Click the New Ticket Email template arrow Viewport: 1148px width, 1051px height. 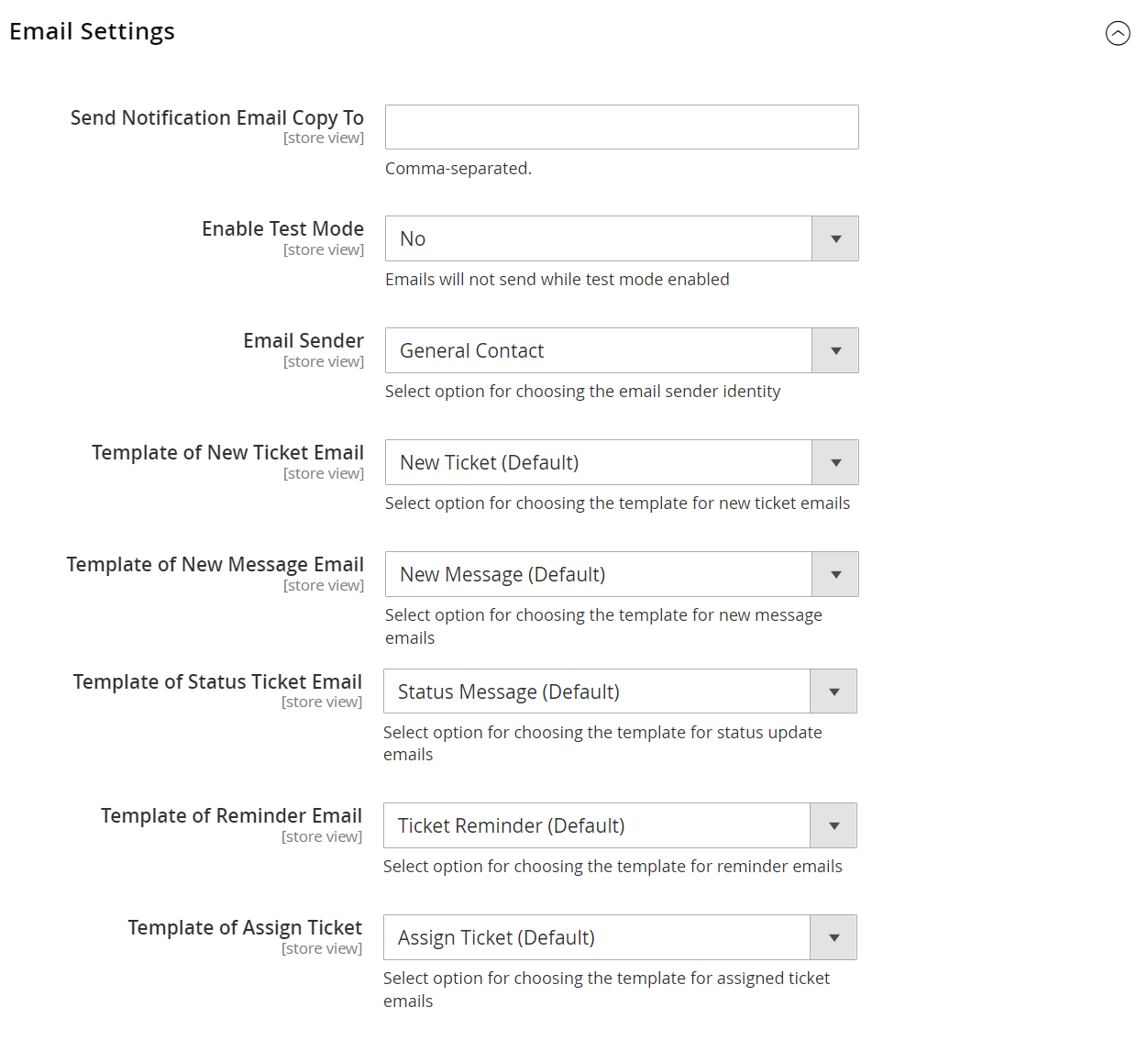coord(835,463)
